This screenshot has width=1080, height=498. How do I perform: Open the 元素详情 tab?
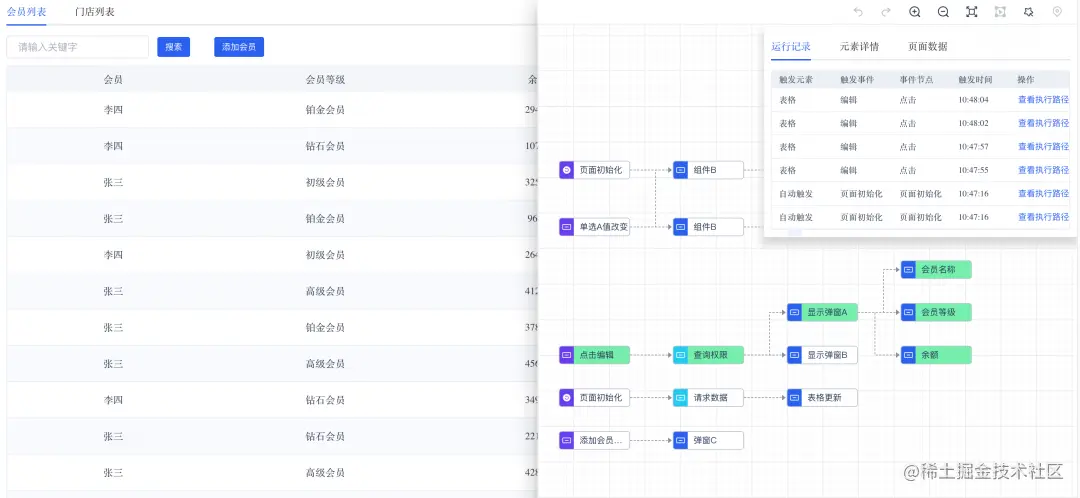pyautogui.click(x=859, y=47)
